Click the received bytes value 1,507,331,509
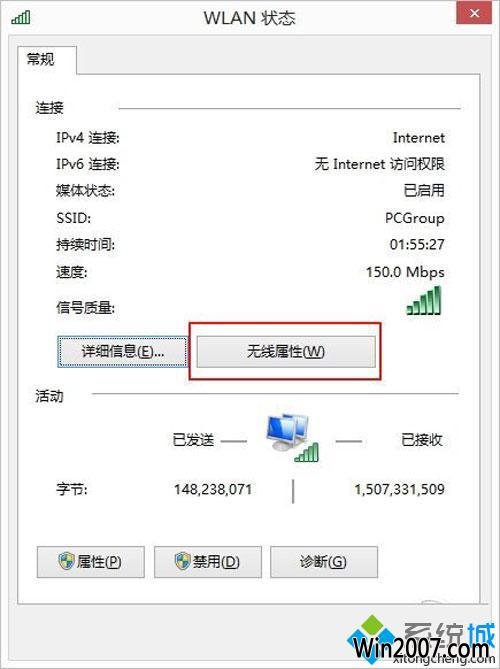 399,489
